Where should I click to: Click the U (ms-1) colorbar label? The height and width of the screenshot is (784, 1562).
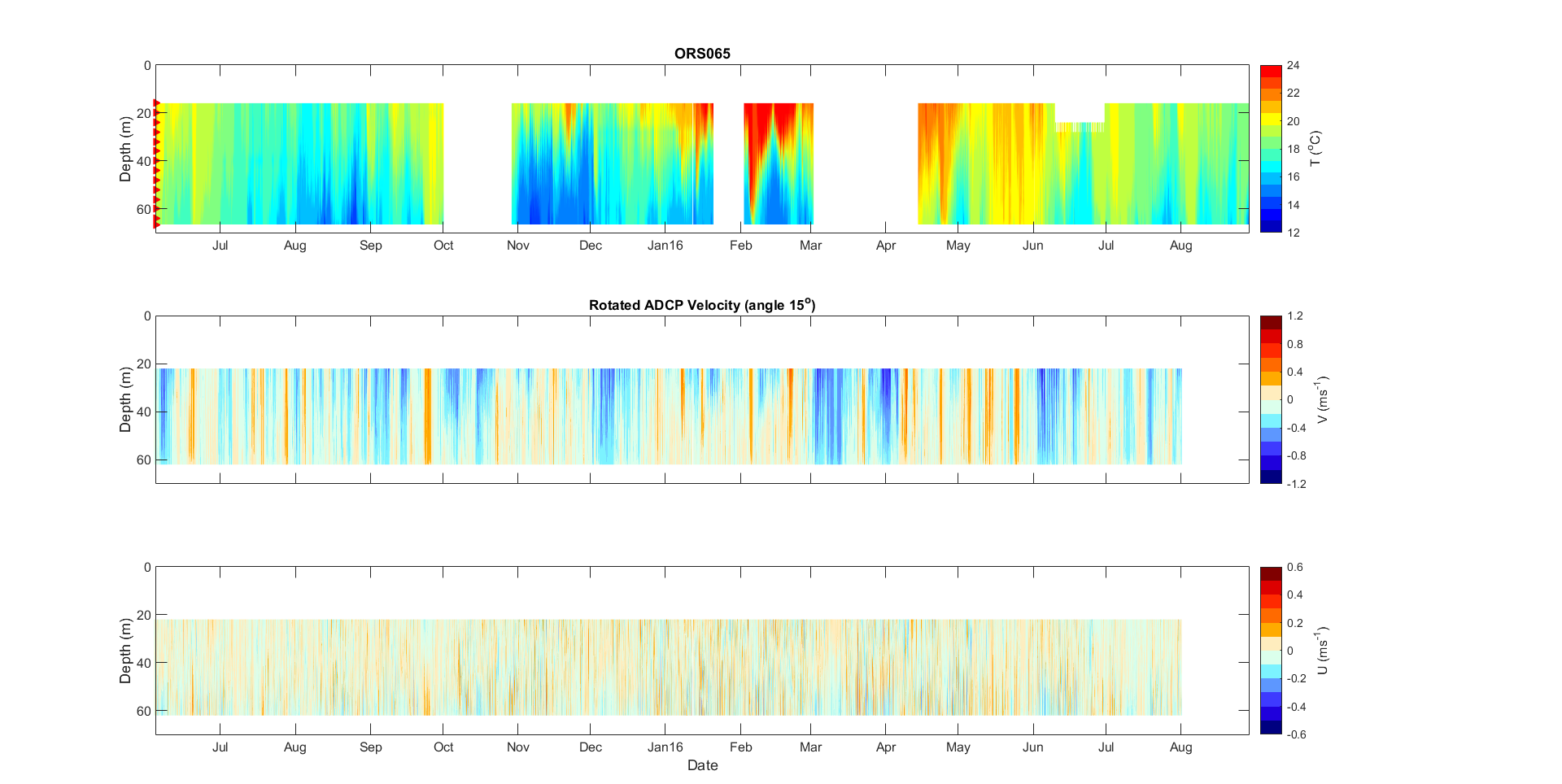(x=1322, y=651)
